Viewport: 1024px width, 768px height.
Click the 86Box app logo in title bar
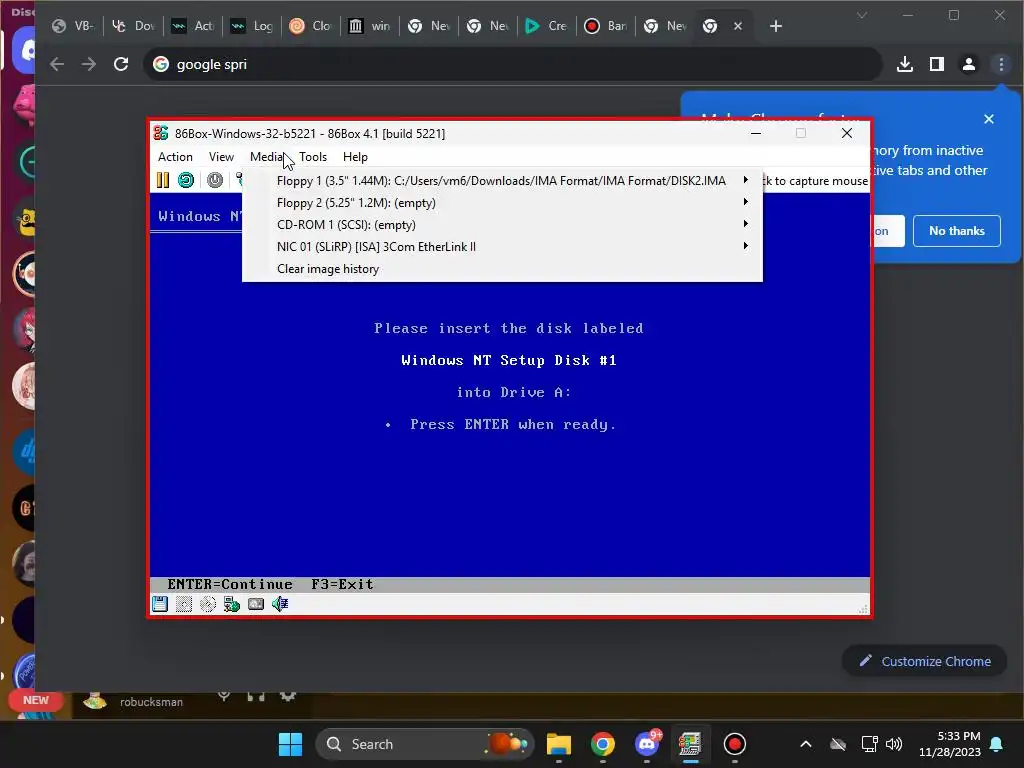click(x=161, y=133)
